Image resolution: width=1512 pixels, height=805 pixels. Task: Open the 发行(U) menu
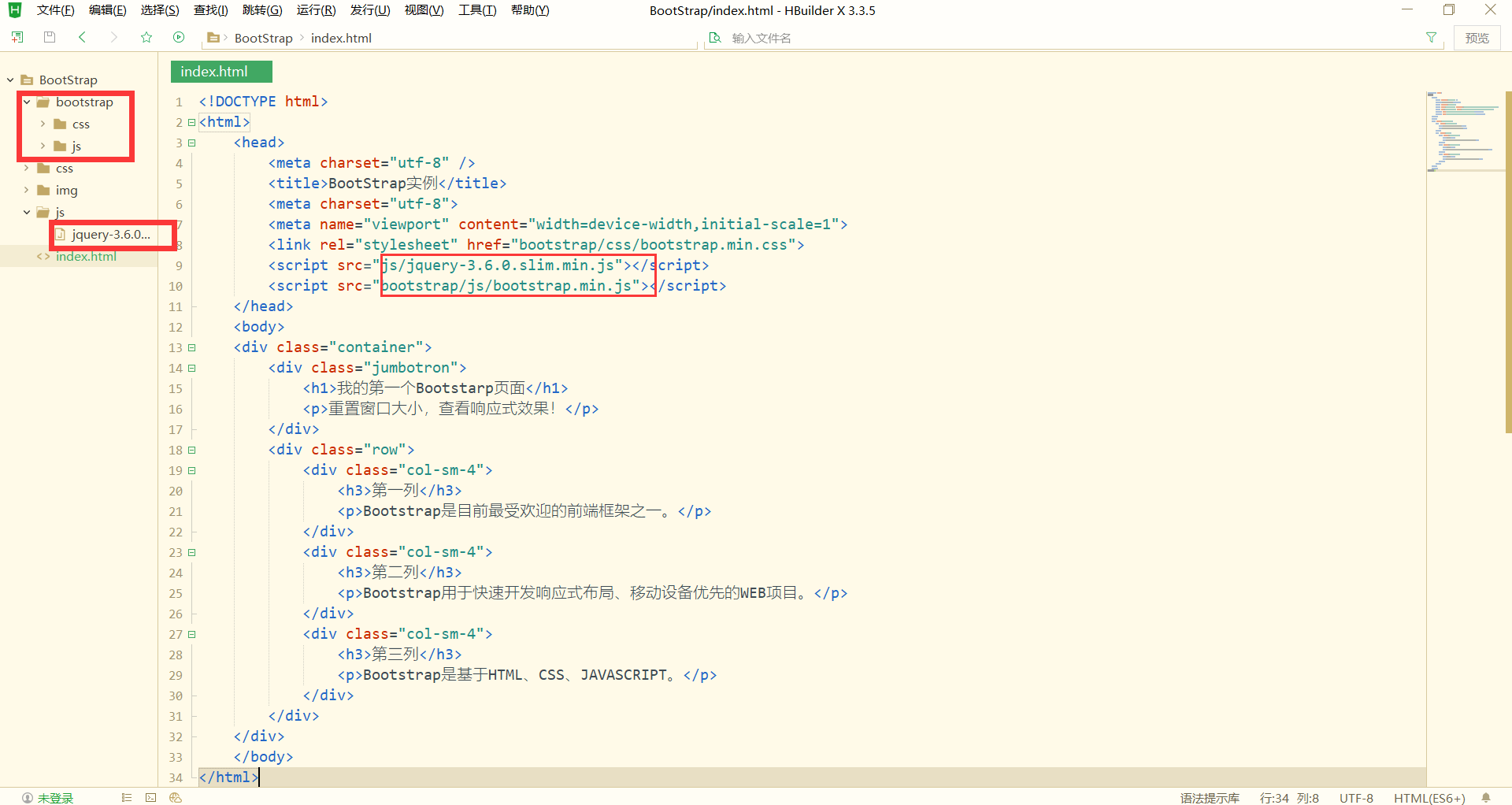(x=370, y=10)
